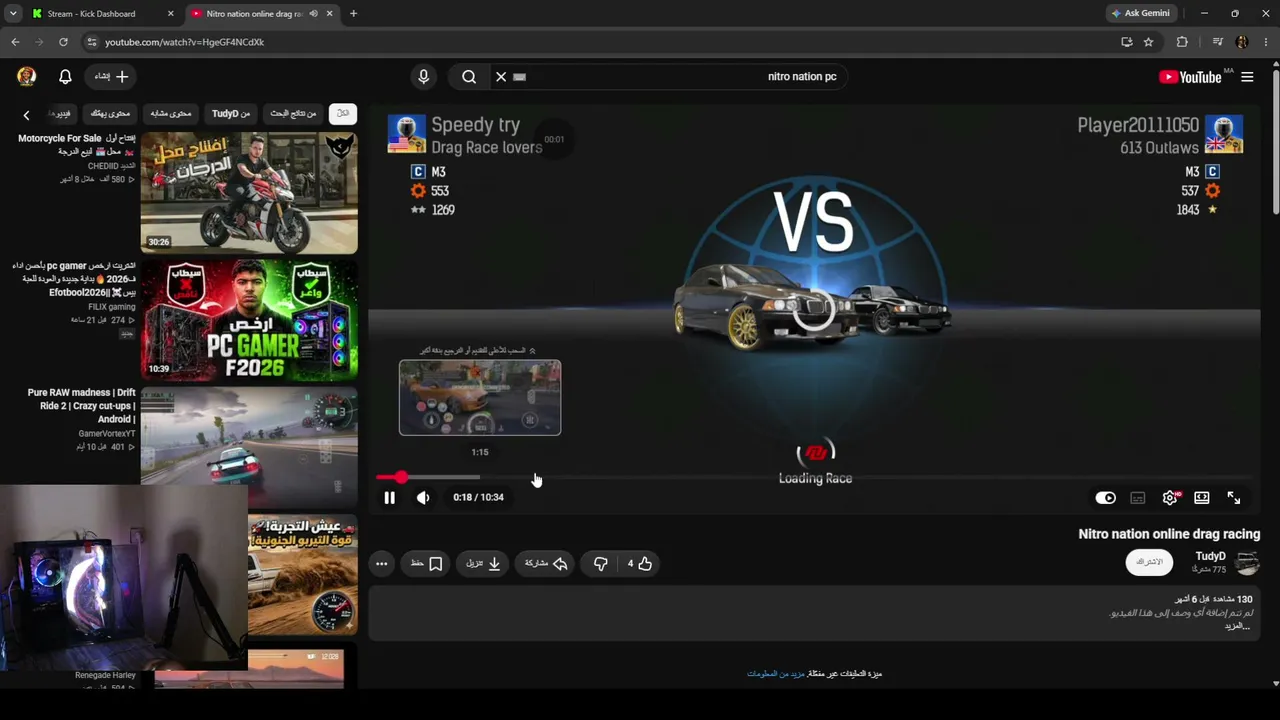Save video to a playlist
1280x720 pixels.
427,564
